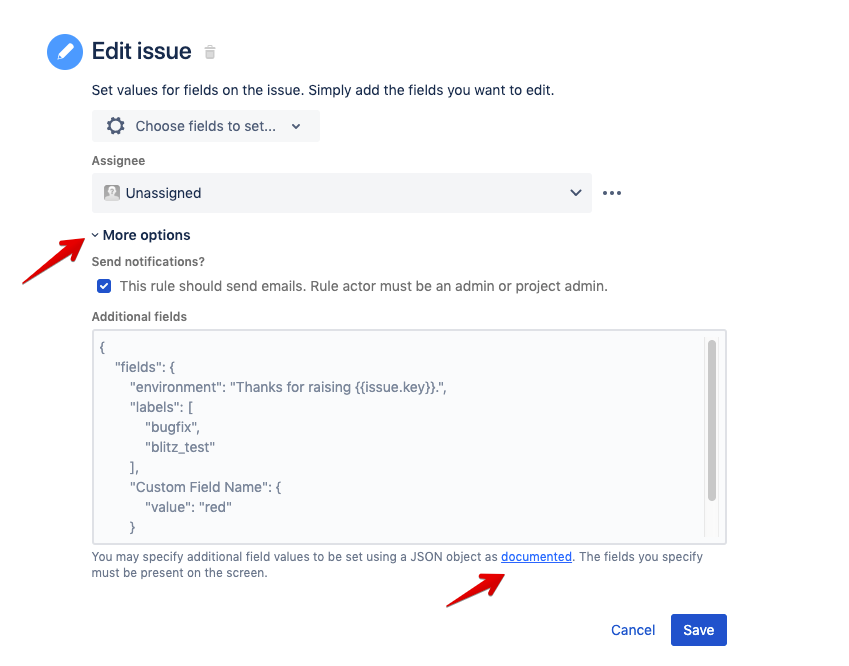849x666 pixels.
Task: Click Cancel to discard changes
Action: [x=632, y=630]
